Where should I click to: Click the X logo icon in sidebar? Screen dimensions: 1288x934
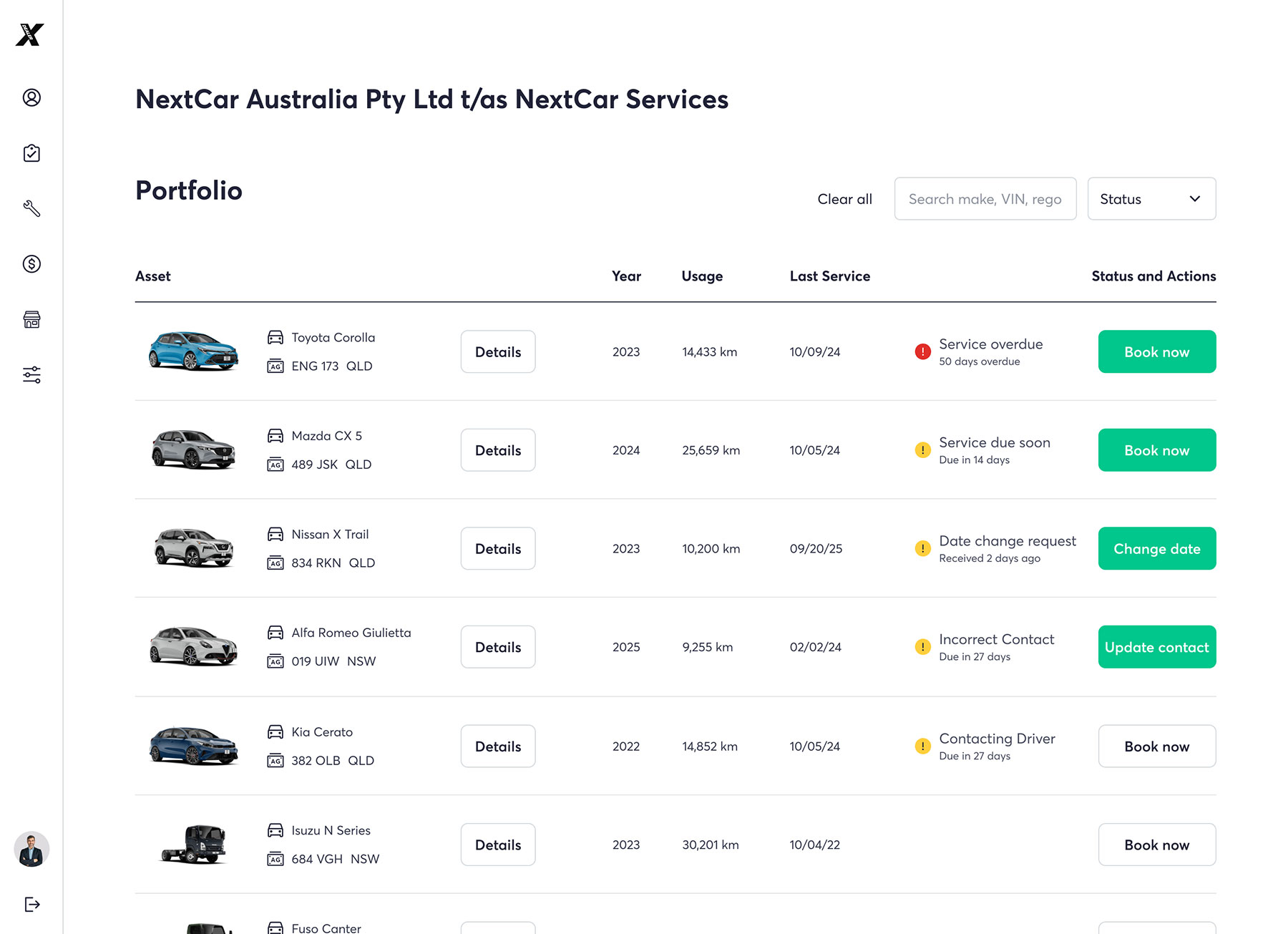click(30, 34)
